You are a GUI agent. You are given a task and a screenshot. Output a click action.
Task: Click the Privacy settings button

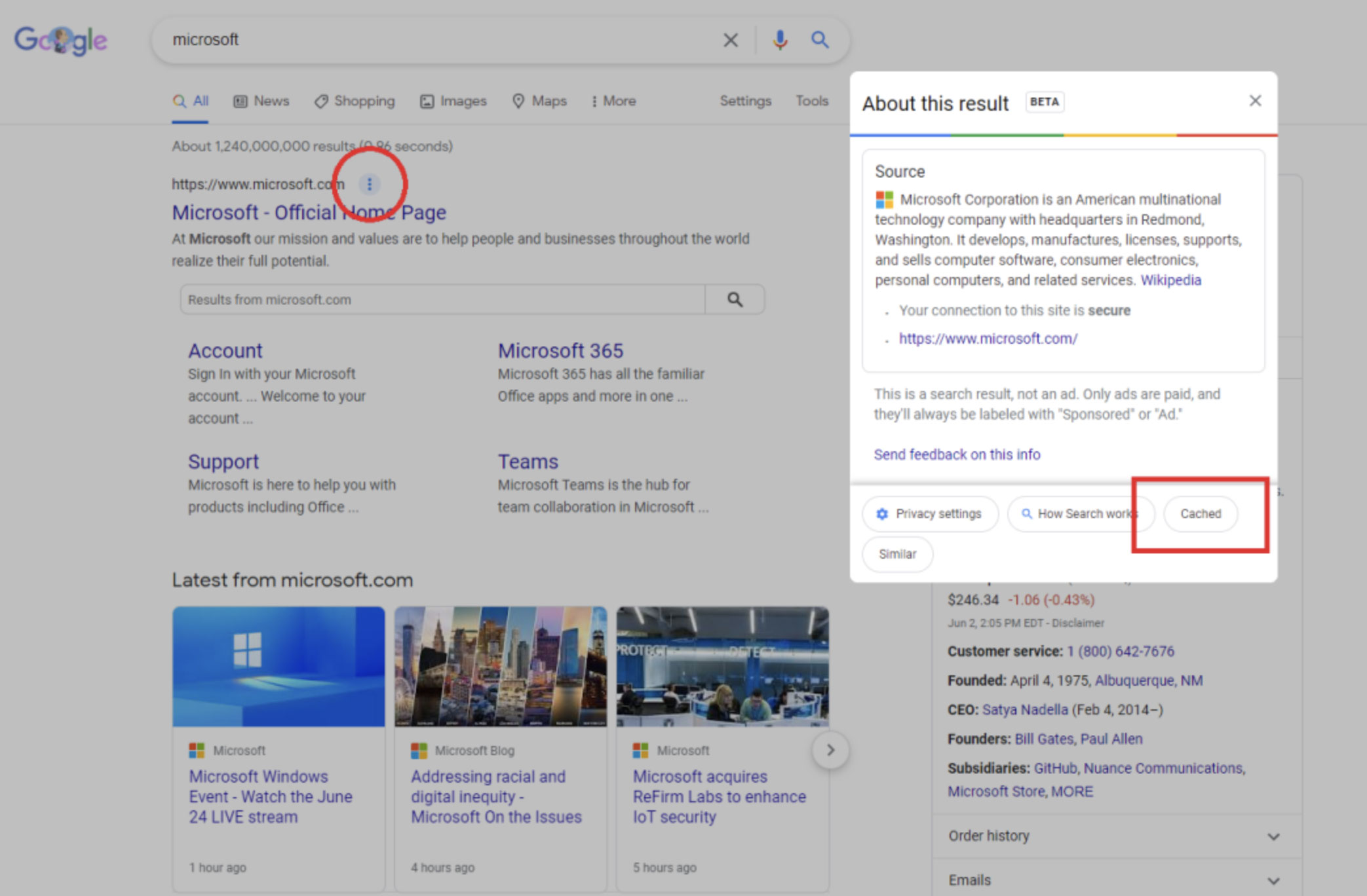tap(930, 513)
